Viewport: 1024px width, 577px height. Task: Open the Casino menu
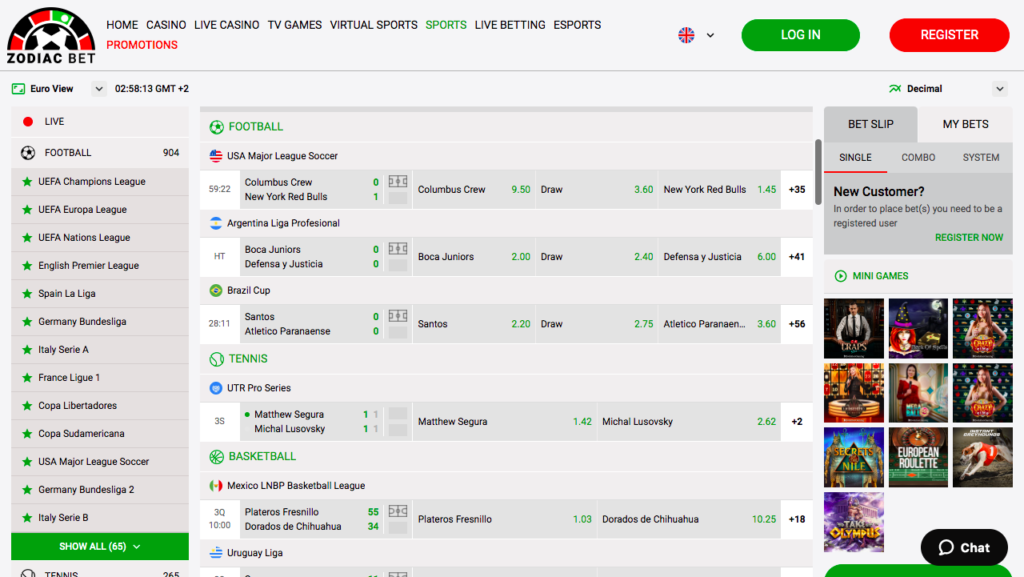(x=166, y=25)
